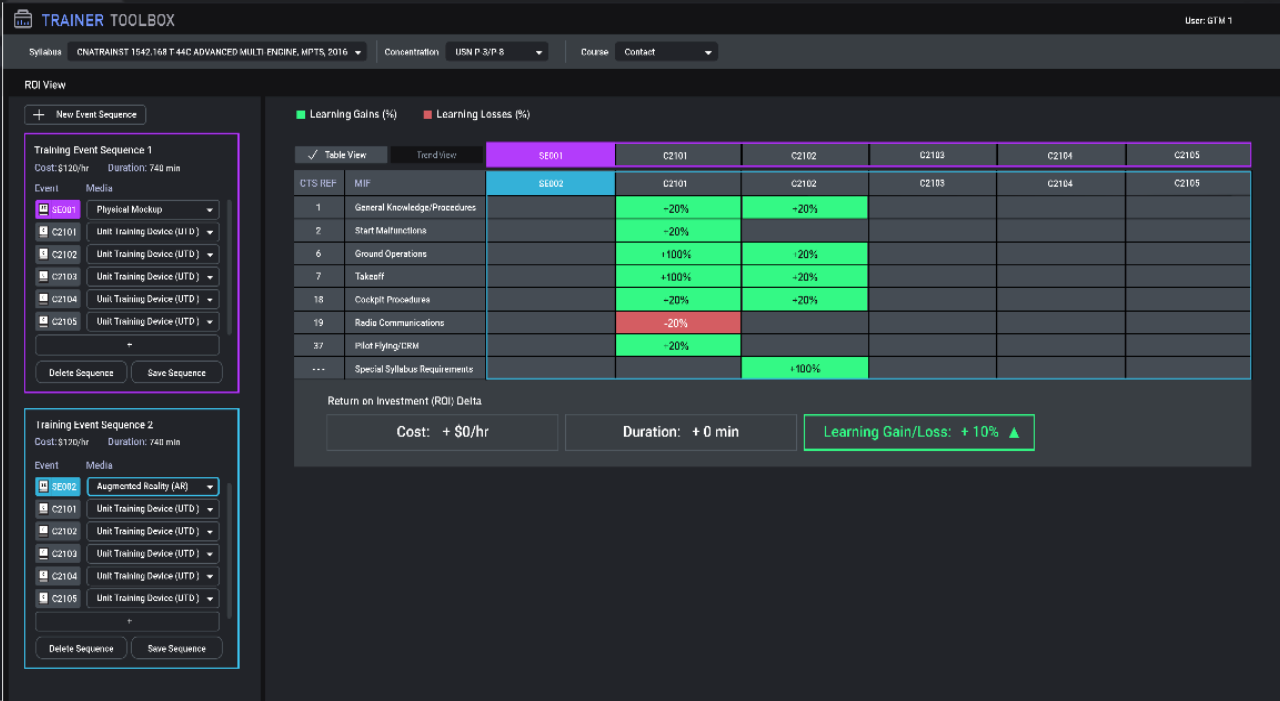Delete Training Event Sequence 1
Viewport: 1280px width, 701px height.
coord(81,373)
